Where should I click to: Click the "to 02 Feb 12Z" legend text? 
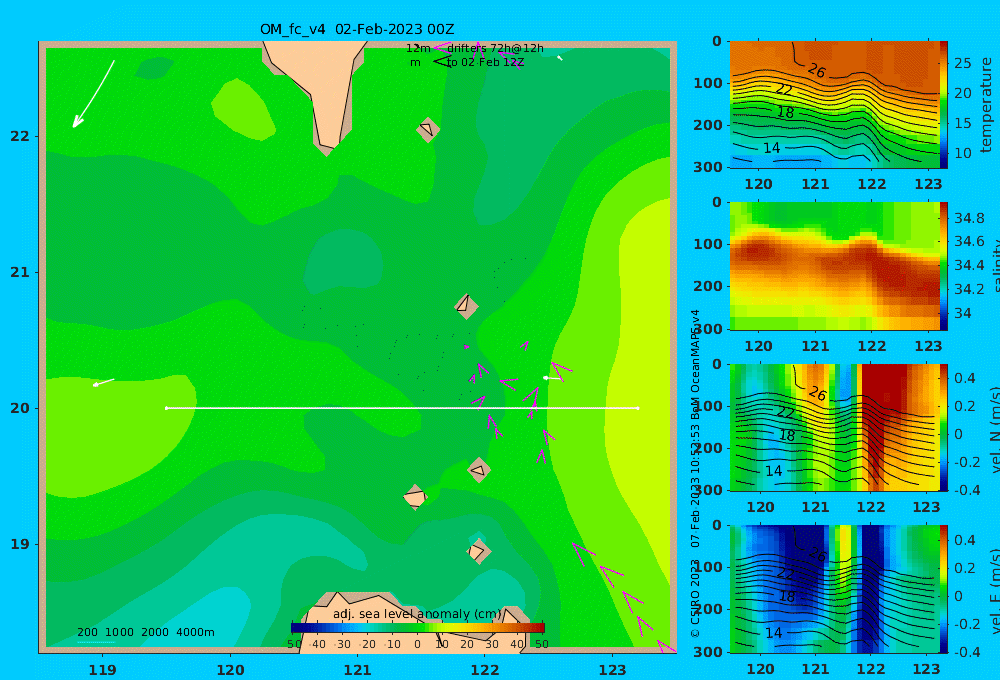pyautogui.click(x=485, y=63)
